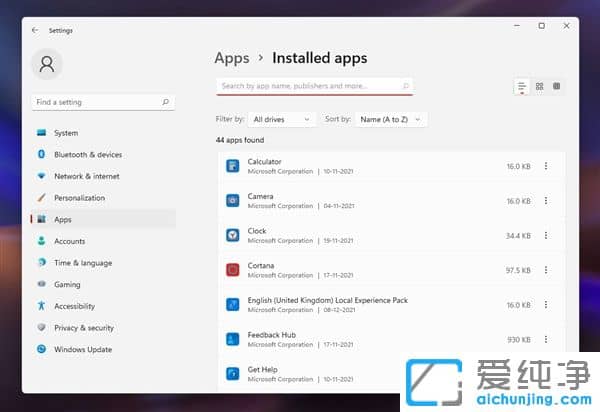
Task: Click the Network wifi icon
Action: click(41, 176)
